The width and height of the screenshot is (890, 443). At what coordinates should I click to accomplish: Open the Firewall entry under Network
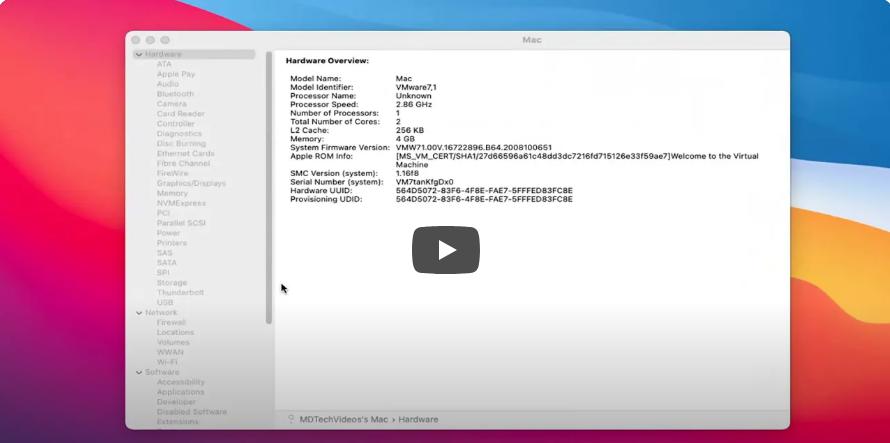pos(171,323)
